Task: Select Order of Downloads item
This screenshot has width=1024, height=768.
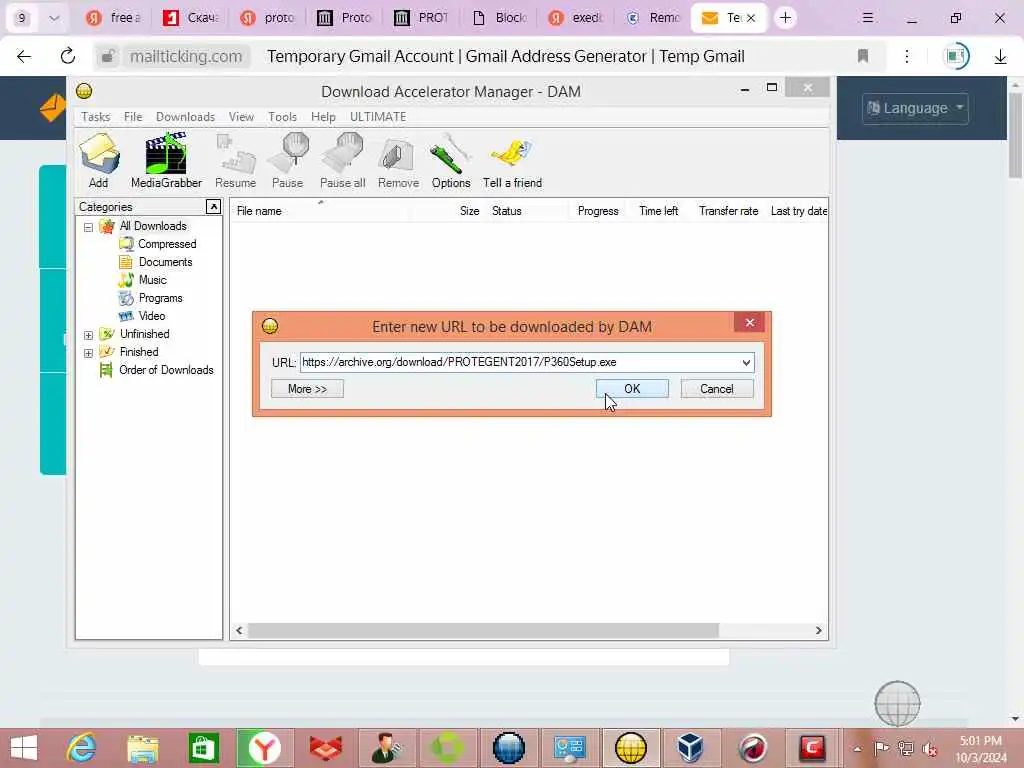Action: tap(166, 370)
